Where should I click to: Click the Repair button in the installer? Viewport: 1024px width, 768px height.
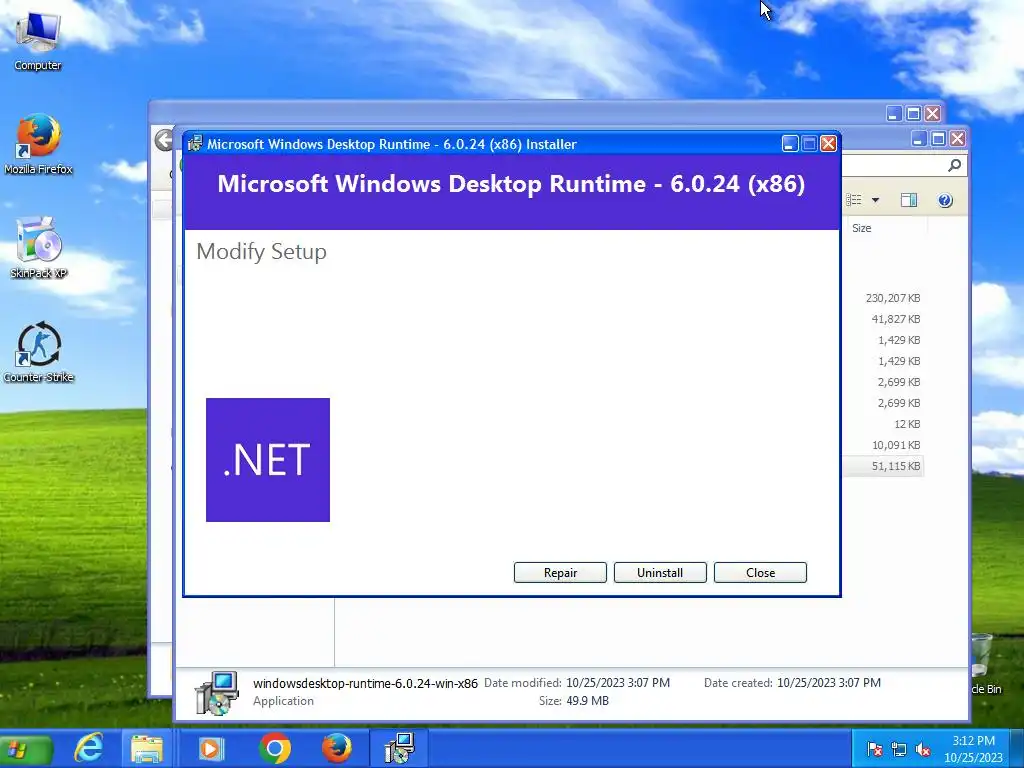pyautogui.click(x=560, y=573)
